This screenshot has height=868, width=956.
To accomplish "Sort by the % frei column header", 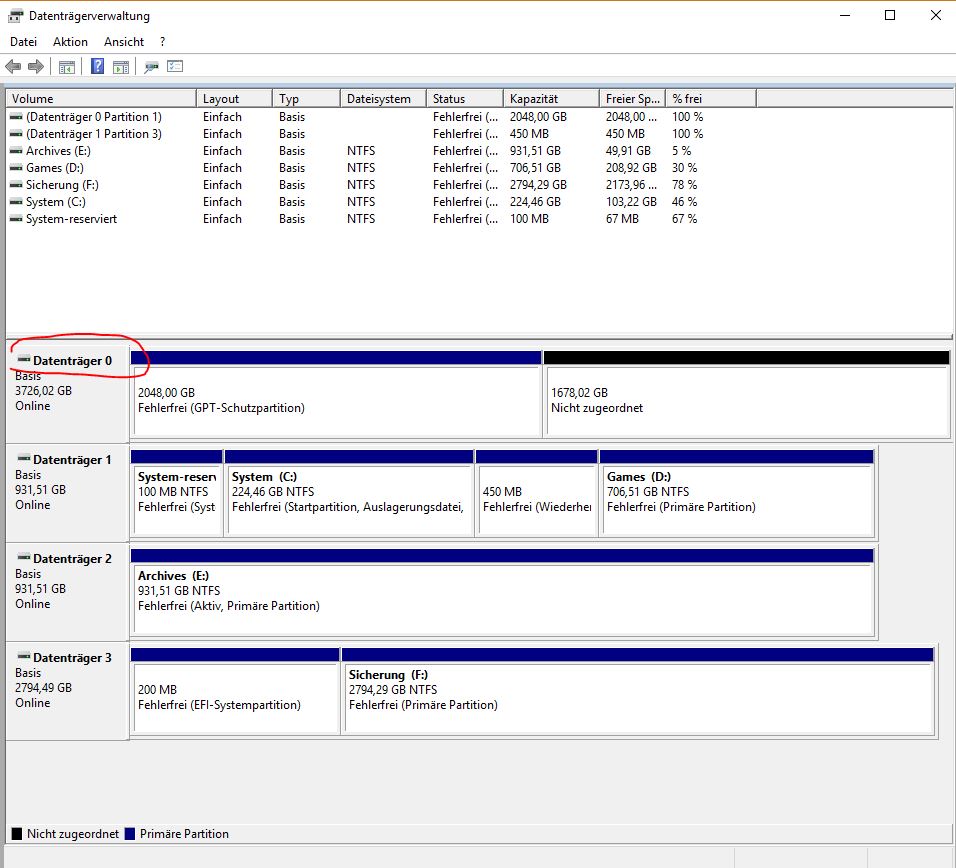I will (711, 98).
